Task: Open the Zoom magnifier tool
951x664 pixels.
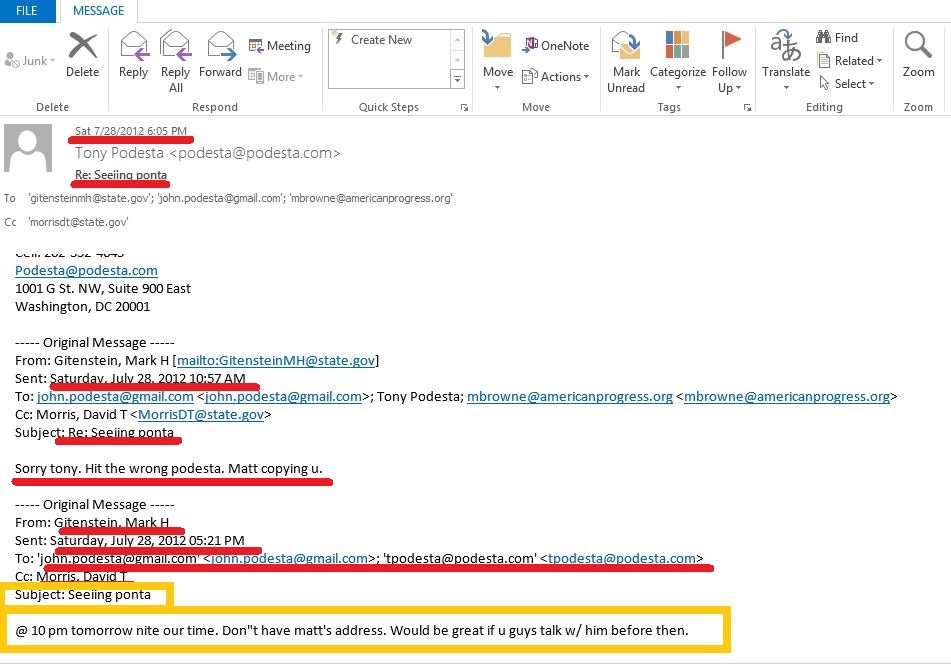Action: (x=918, y=54)
